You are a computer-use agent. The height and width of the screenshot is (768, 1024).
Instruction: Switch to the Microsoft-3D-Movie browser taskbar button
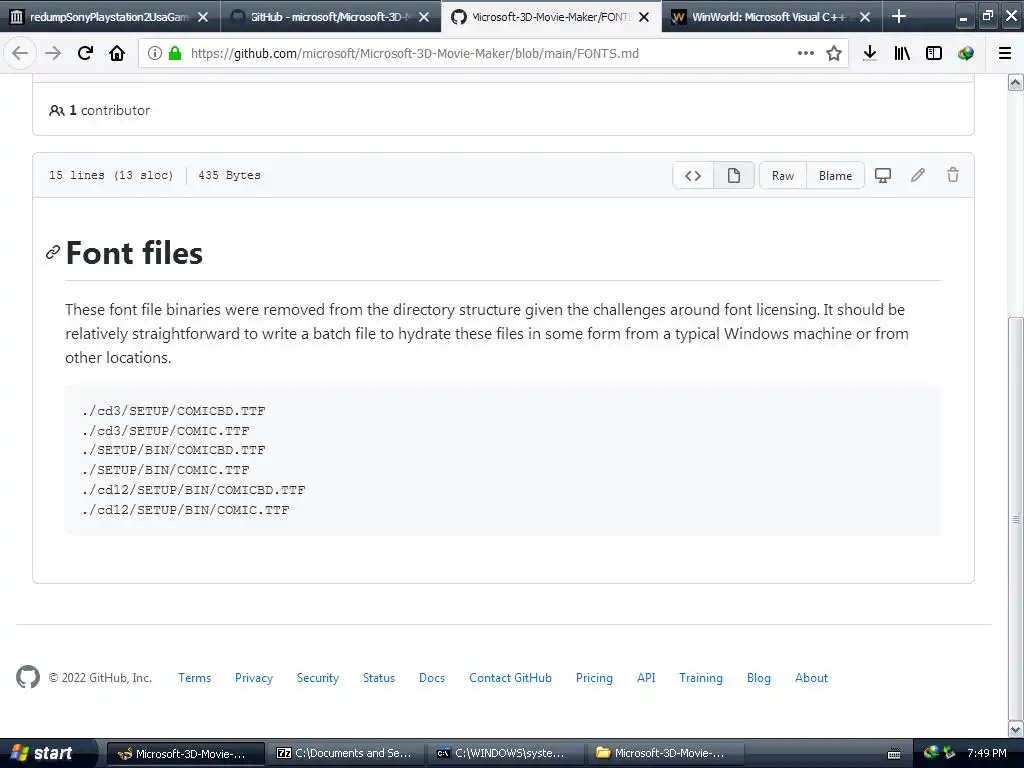(x=185, y=754)
